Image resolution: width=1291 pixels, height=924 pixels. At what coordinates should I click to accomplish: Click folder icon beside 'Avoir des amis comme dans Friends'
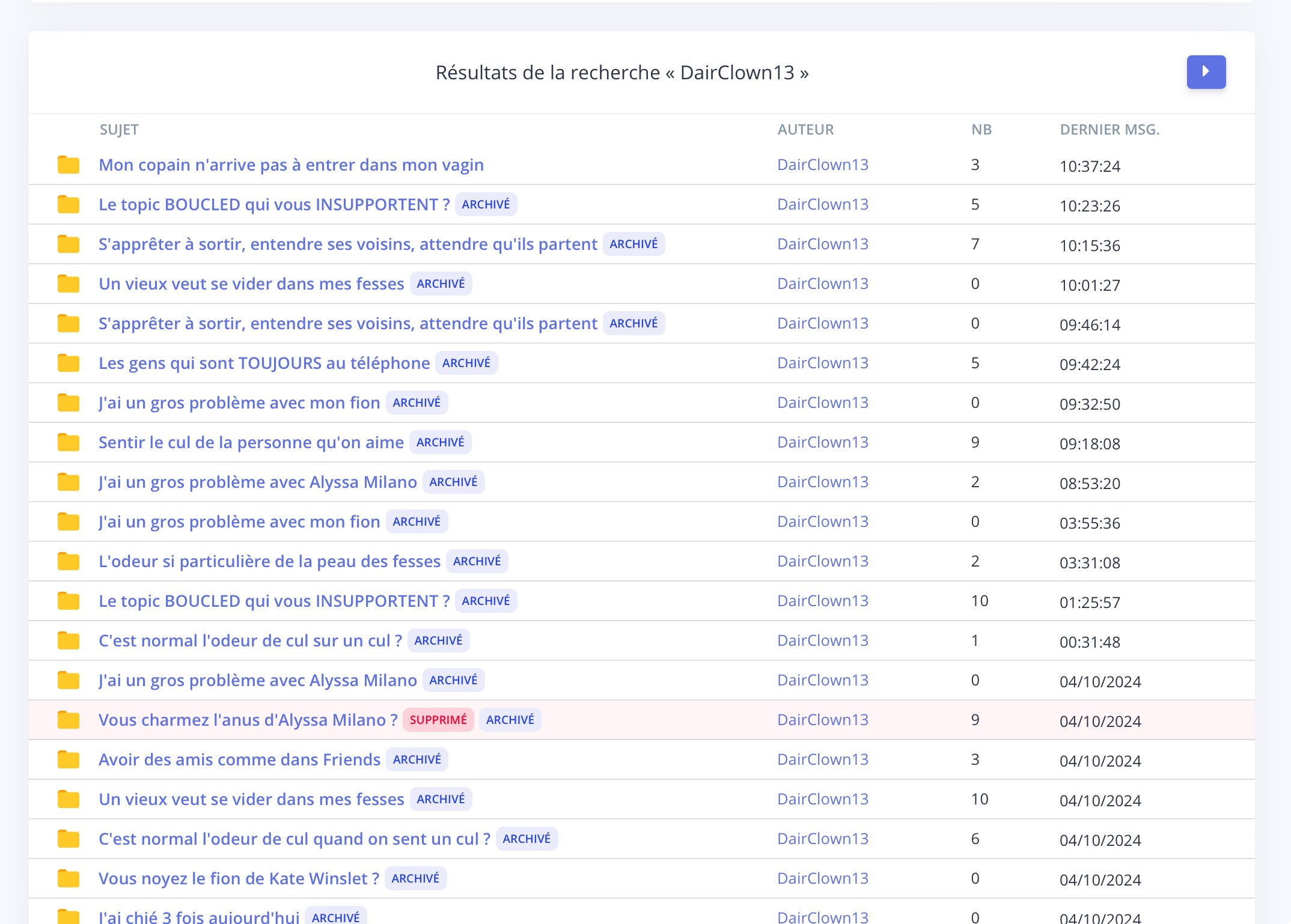69,759
